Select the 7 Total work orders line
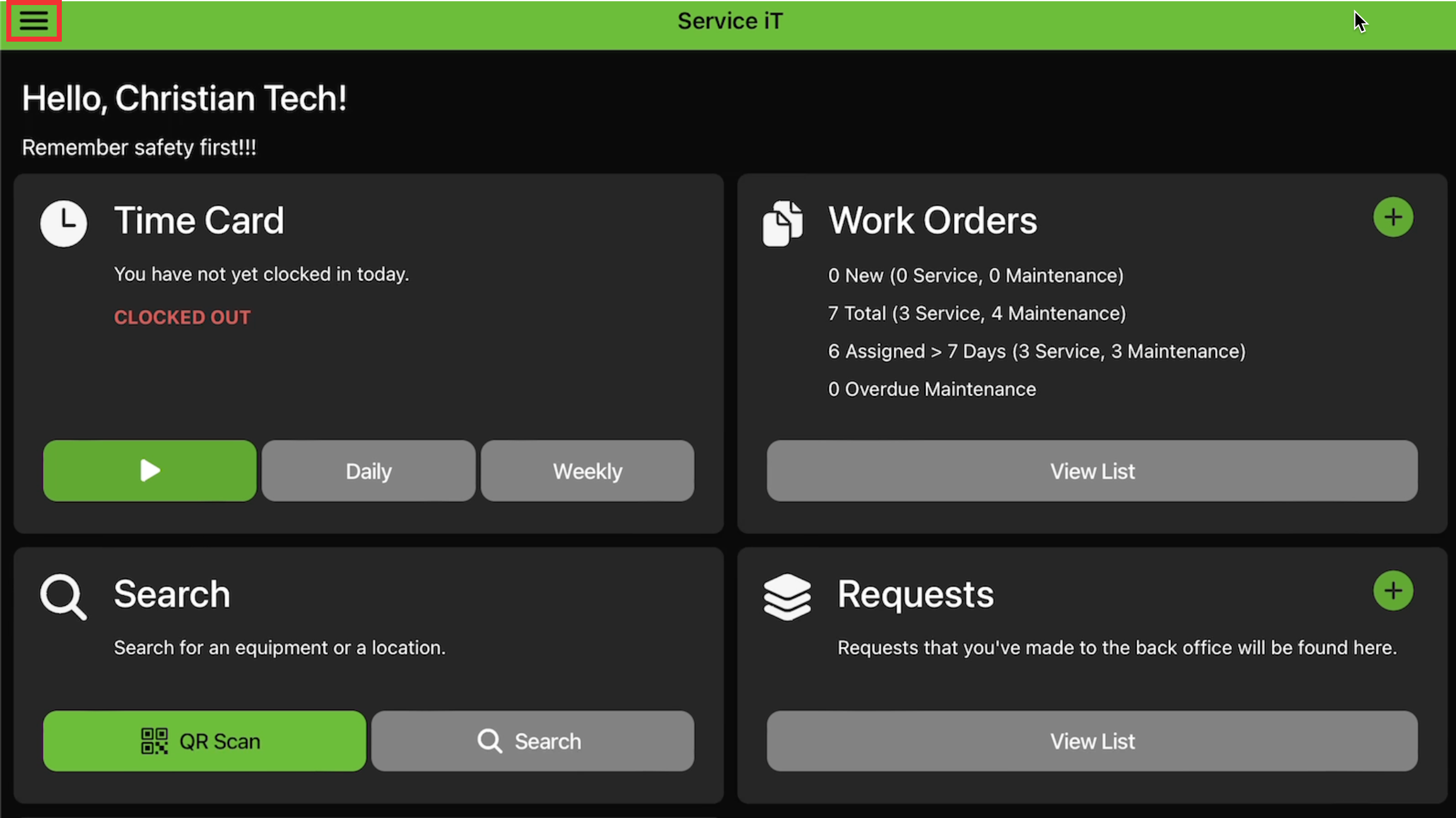This screenshot has height=818, width=1456. click(x=977, y=314)
